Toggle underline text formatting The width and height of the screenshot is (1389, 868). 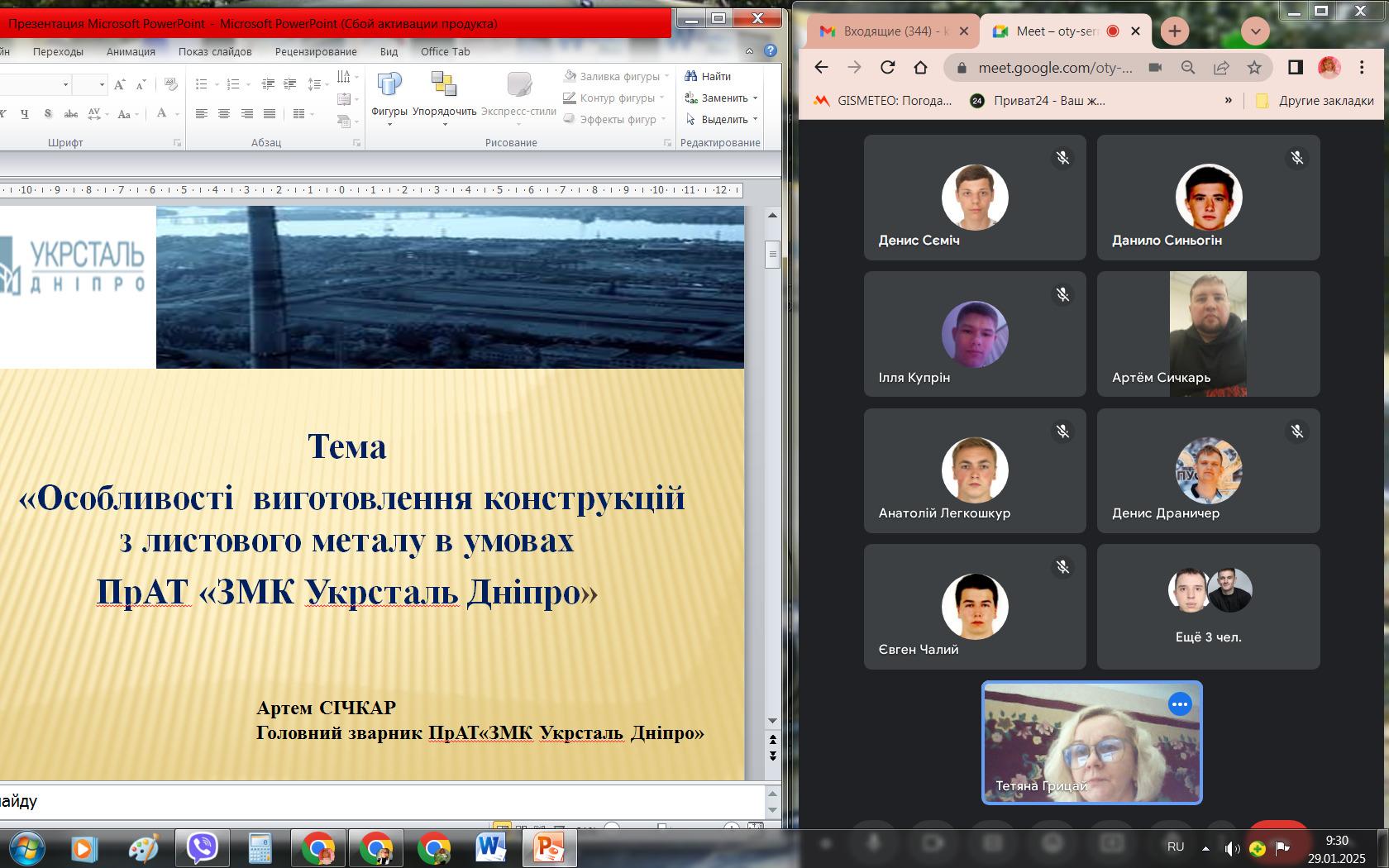coord(25,114)
